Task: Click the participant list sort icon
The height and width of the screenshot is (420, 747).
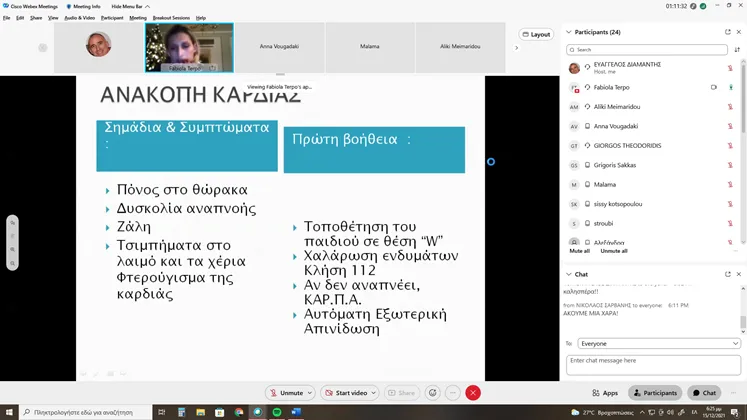Action: click(737, 49)
